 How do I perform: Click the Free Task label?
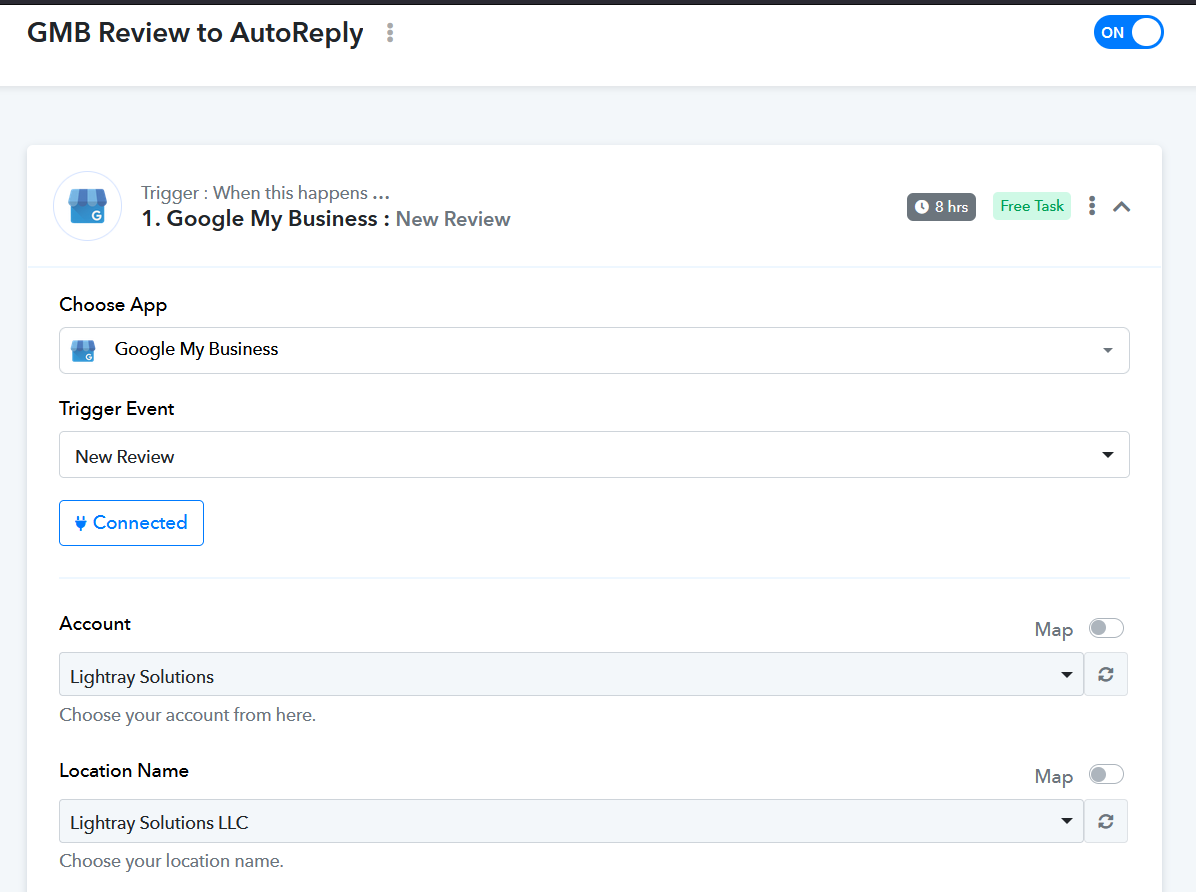pos(1031,206)
